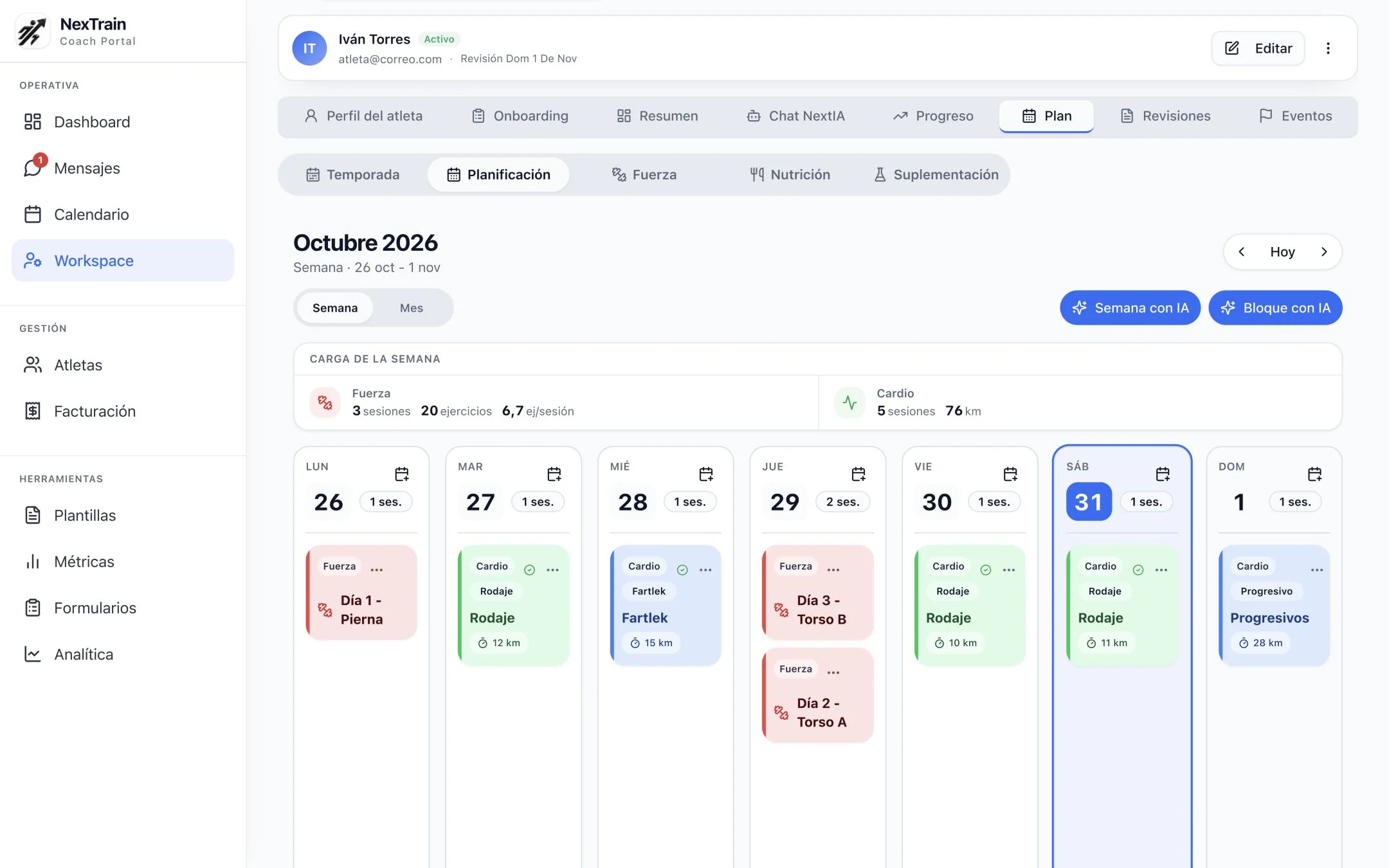Open the vertical three-dot menu beside Editar

[1328, 48]
